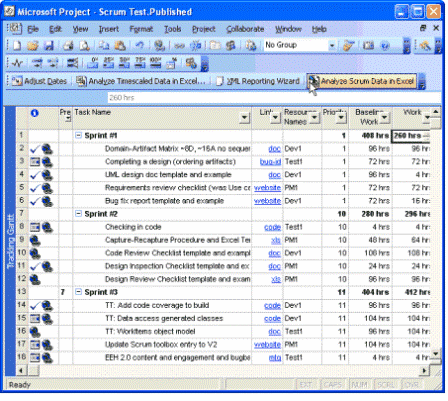Click the entry bar showing 260 hrs
448x401 pixels.
274,98
